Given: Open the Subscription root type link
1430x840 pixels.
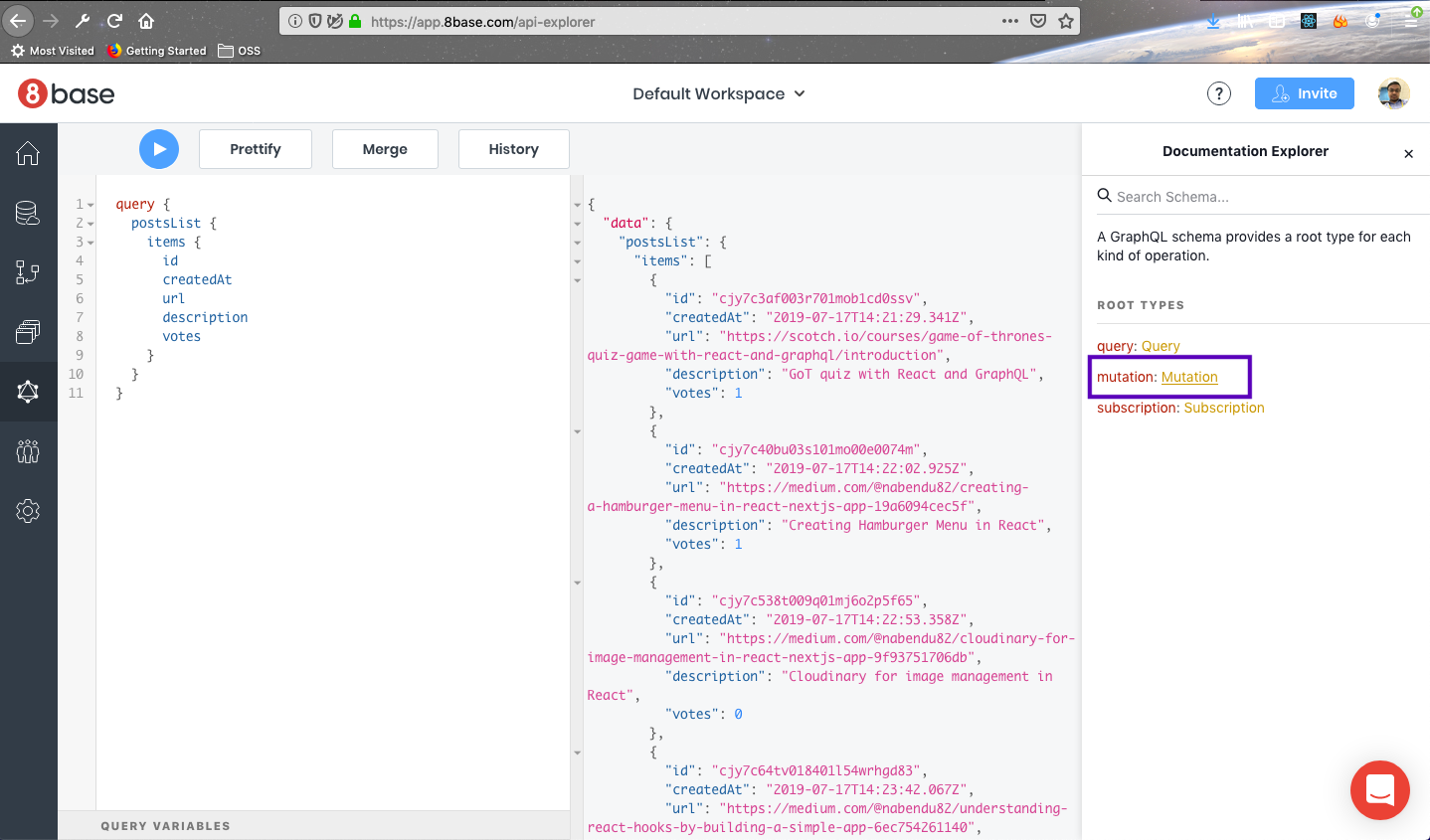Looking at the screenshot, I should 1224,408.
